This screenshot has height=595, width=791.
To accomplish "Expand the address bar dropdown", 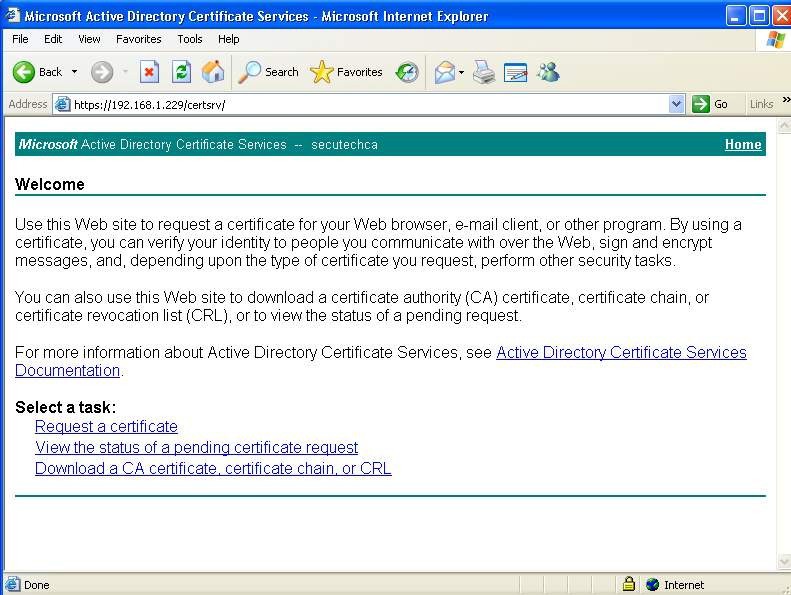I will click(676, 104).
